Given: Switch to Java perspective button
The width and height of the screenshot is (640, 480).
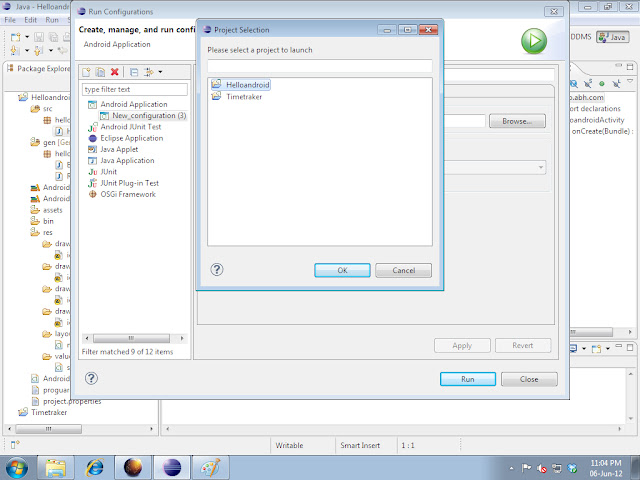Looking at the screenshot, I should coord(613,37).
